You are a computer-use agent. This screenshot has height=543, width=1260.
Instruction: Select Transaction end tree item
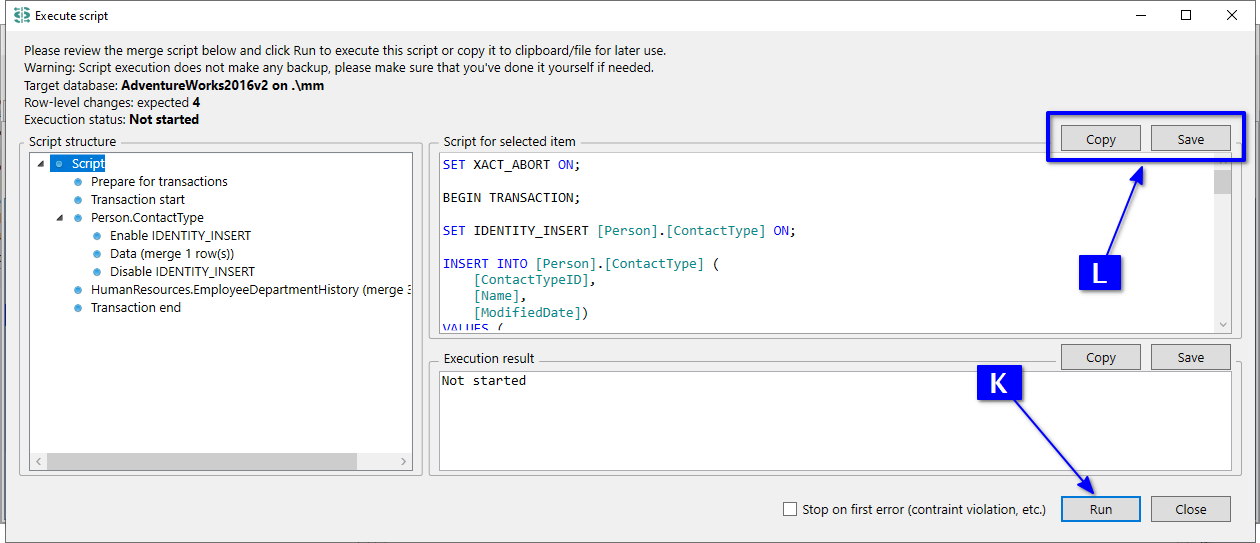136,307
